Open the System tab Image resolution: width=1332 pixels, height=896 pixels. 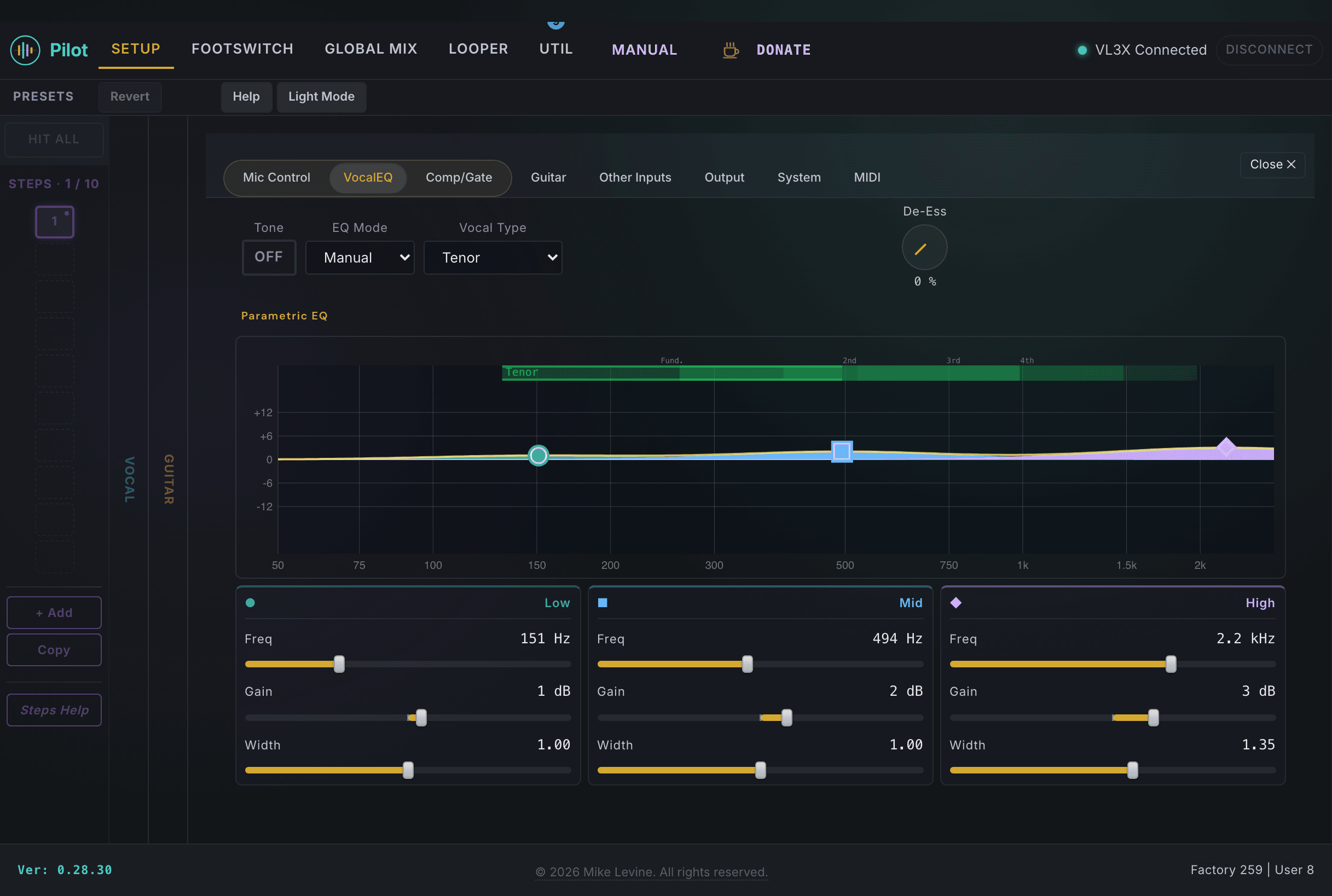pos(798,178)
